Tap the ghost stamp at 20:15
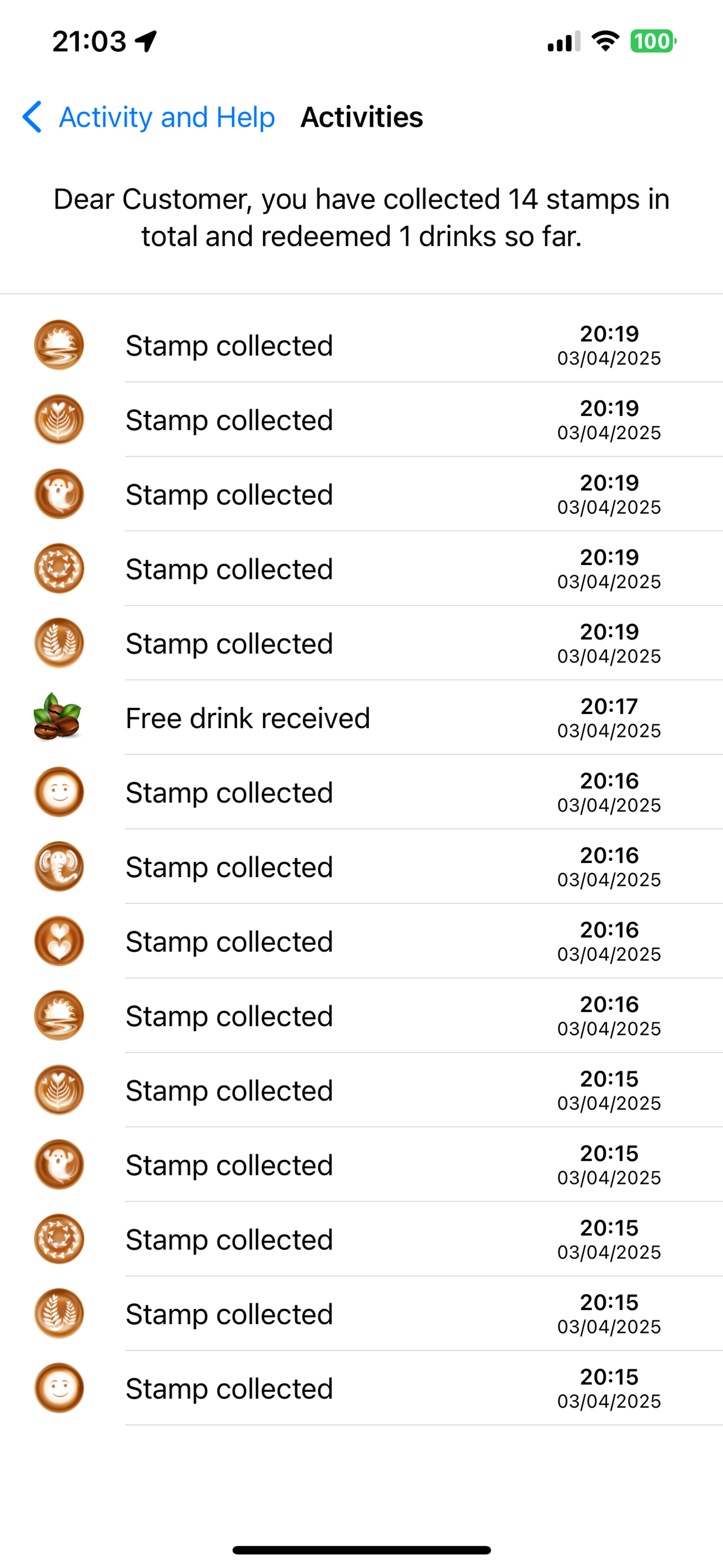The image size is (723, 1568). [x=59, y=1164]
